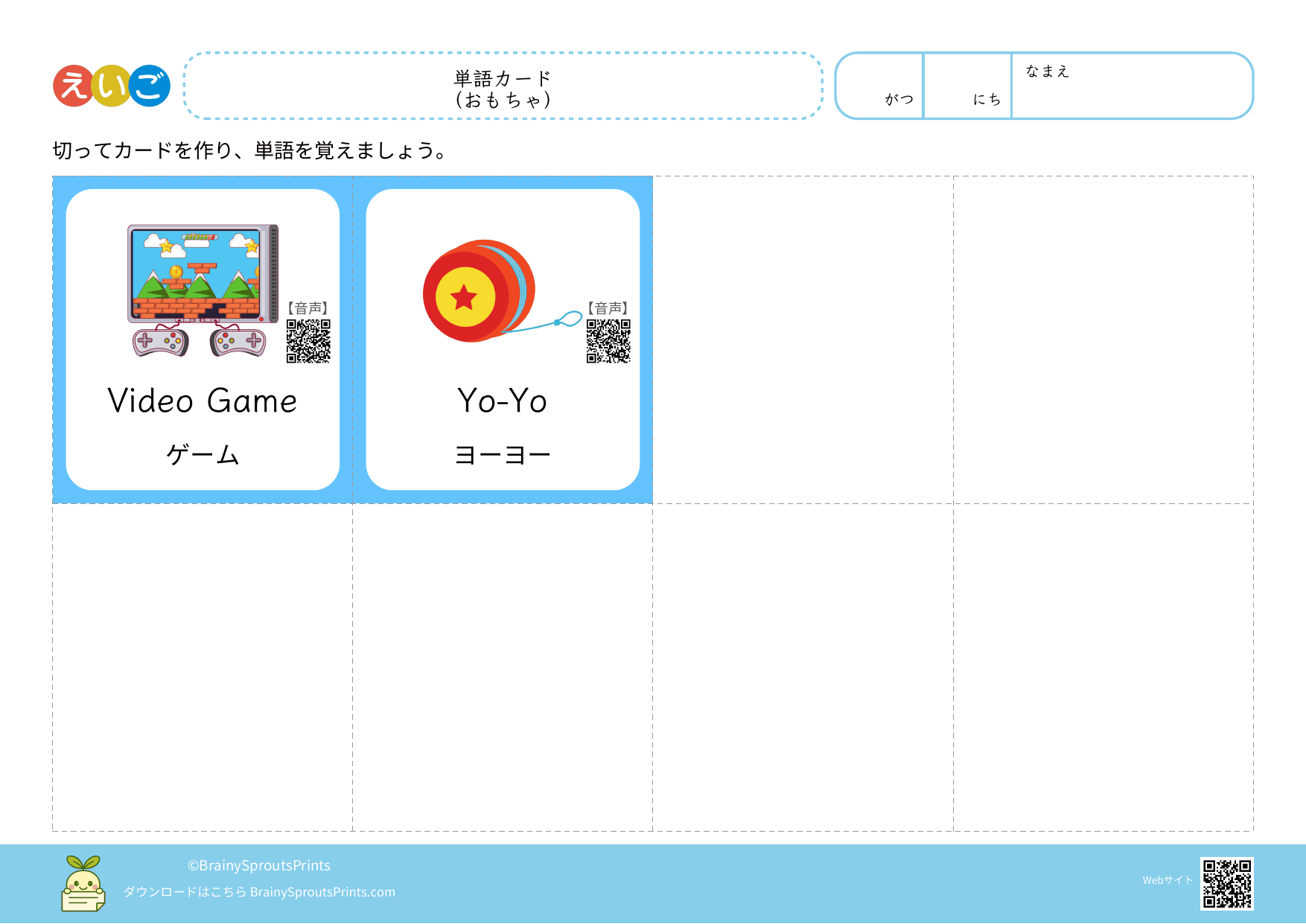This screenshot has height=924, width=1306.
Task: Open the BrainySproutsPrints.com download link
Action: 322,892
